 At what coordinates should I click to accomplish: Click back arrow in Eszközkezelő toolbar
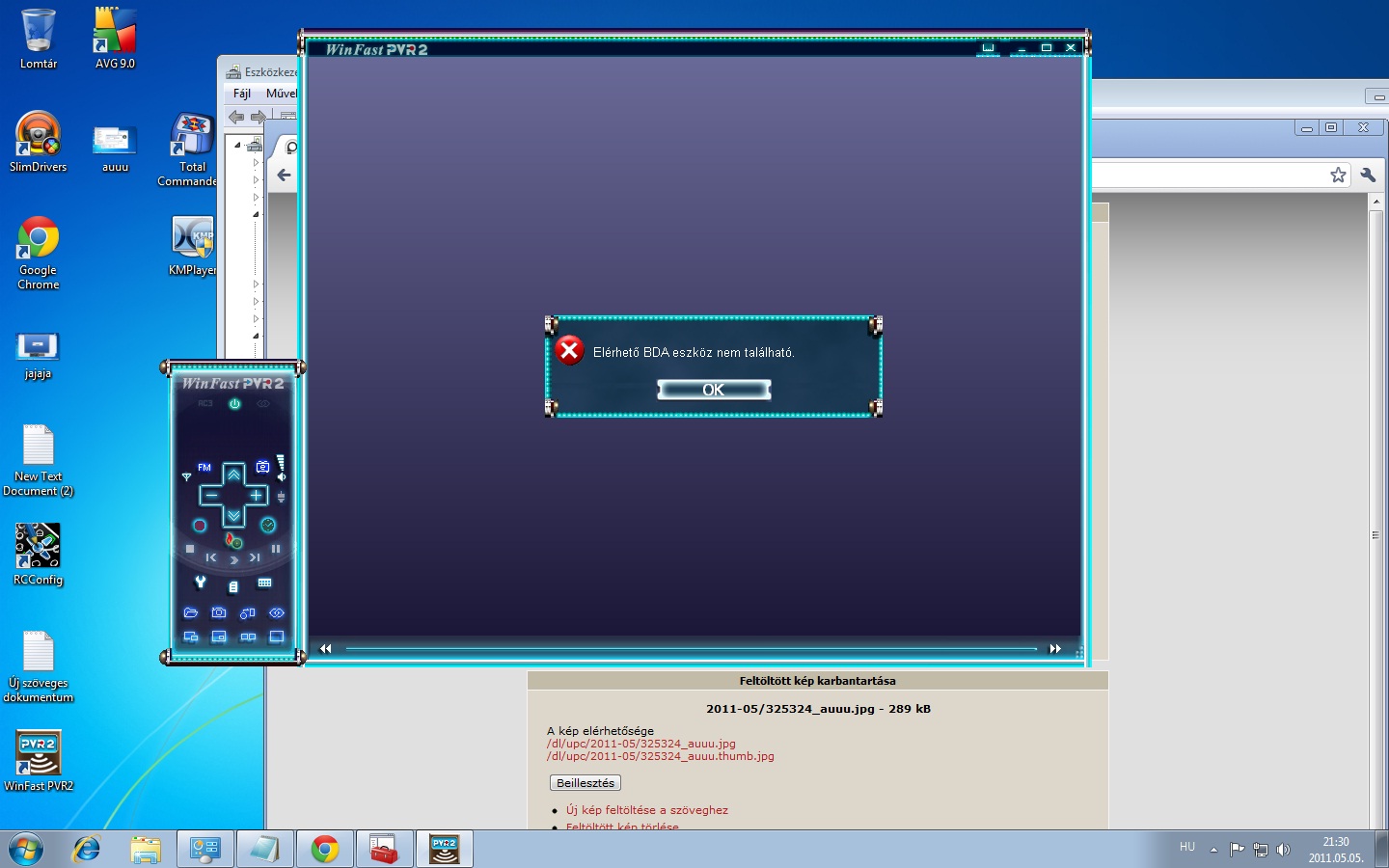click(x=236, y=117)
